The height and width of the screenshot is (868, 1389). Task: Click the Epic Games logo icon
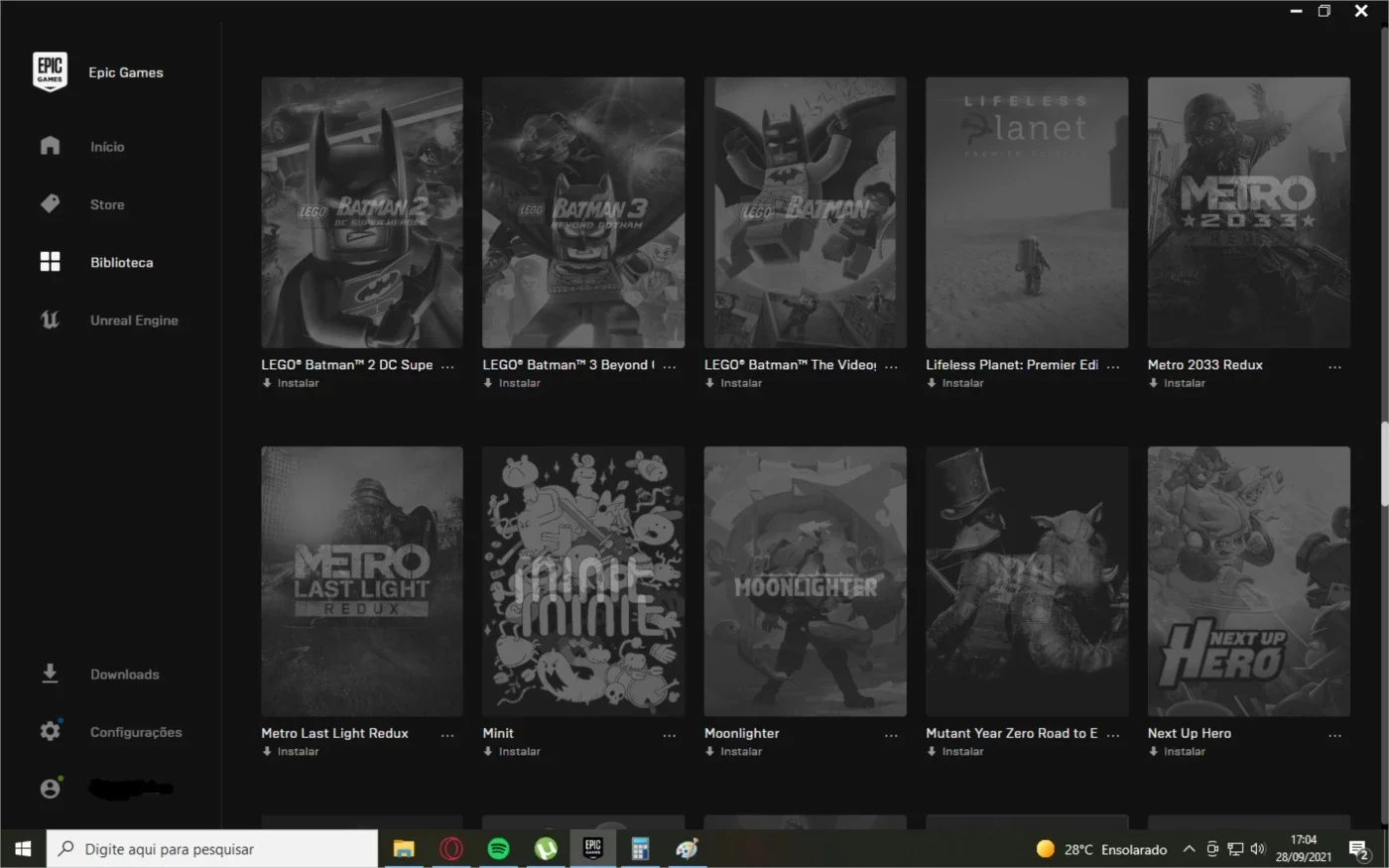(x=50, y=71)
